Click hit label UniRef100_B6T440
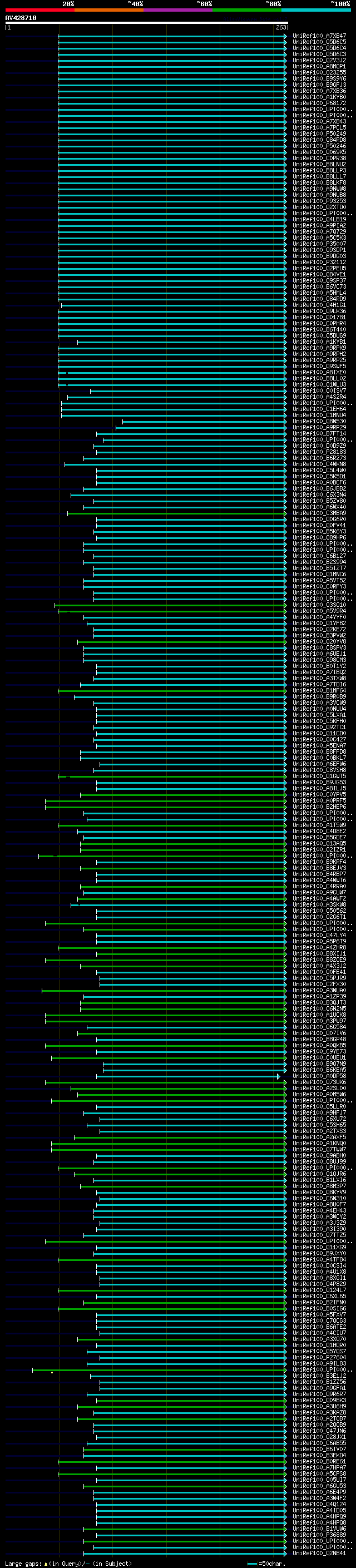 (319, 329)
